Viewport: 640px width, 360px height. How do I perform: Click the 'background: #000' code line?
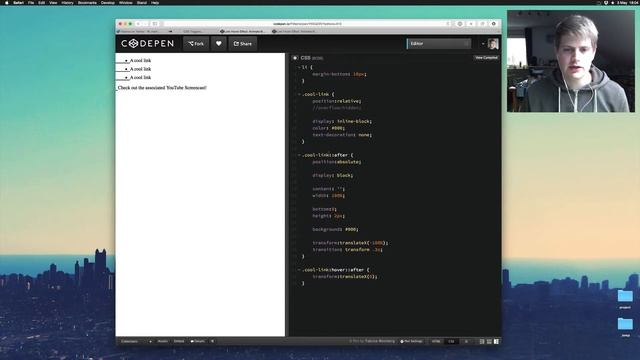(336, 229)
